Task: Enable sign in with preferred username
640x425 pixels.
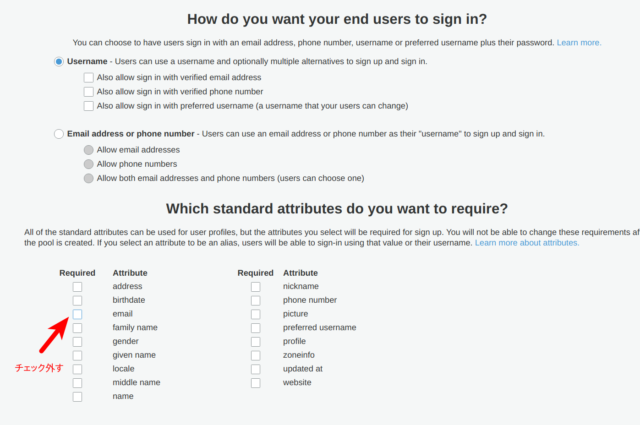Action: click(89, 105)
